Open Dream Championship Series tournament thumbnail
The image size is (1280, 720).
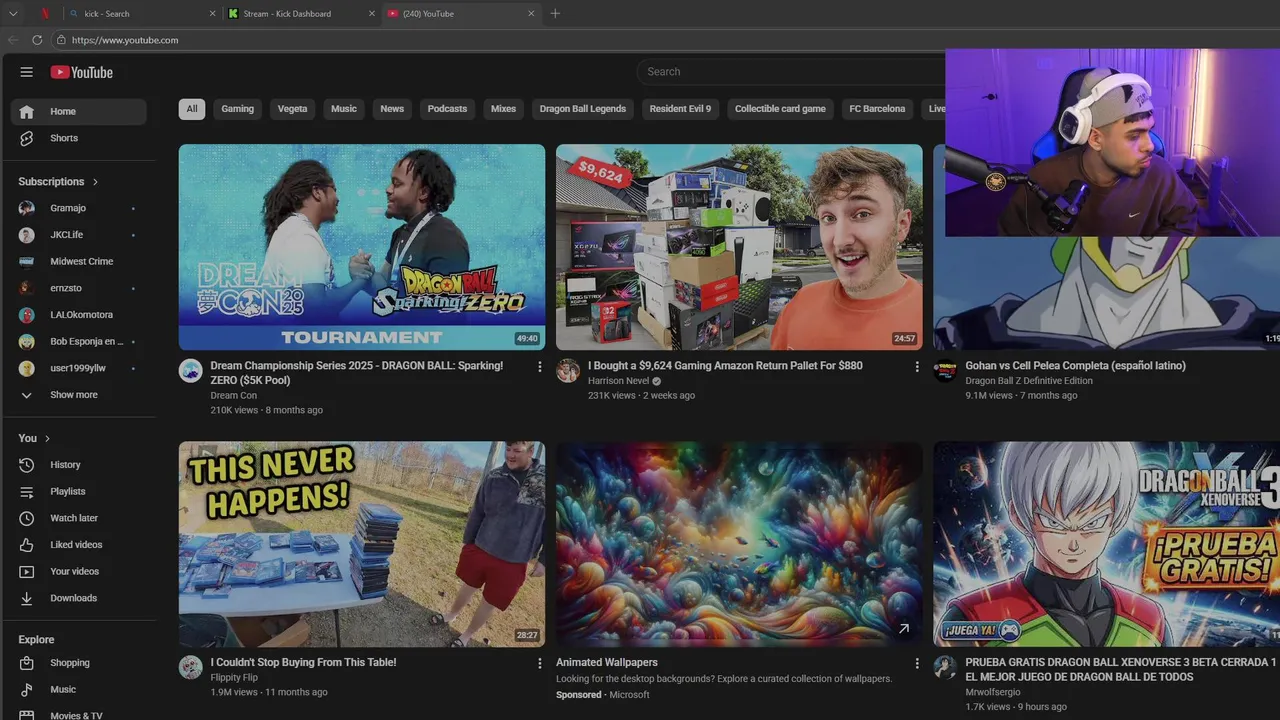click(362, 247)
